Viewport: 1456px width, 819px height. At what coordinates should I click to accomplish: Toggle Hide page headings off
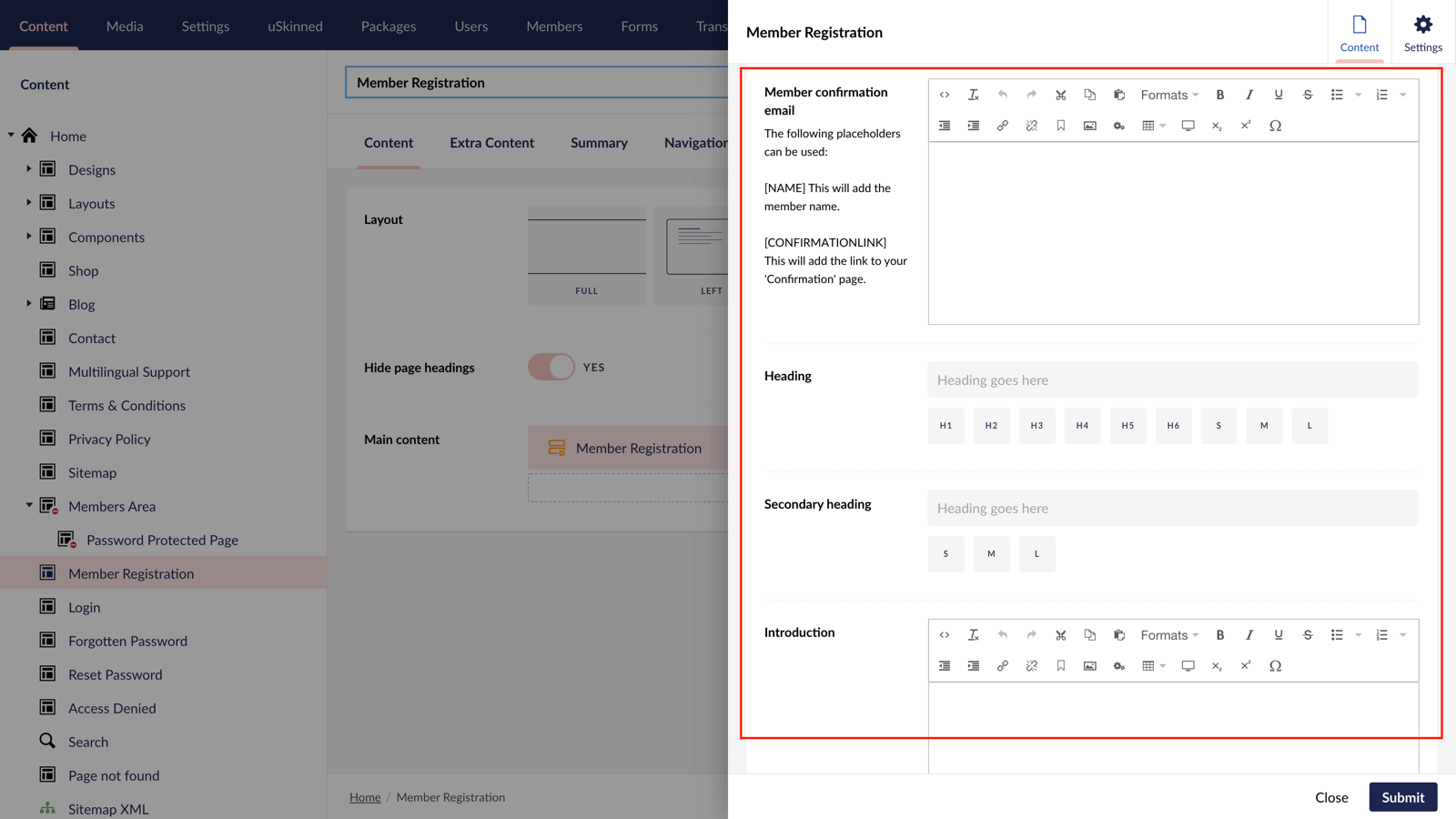551,367
